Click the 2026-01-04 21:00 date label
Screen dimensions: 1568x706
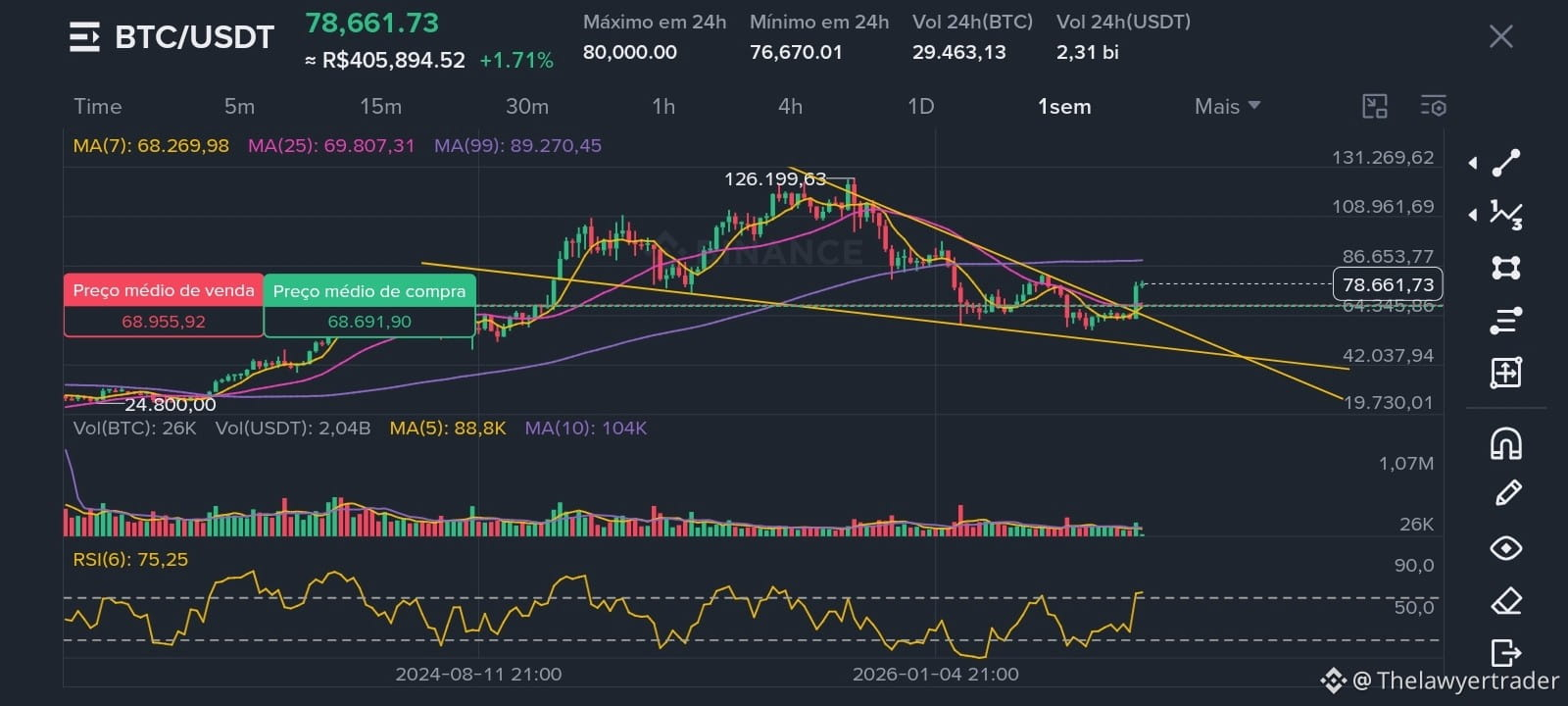(936, 675)
